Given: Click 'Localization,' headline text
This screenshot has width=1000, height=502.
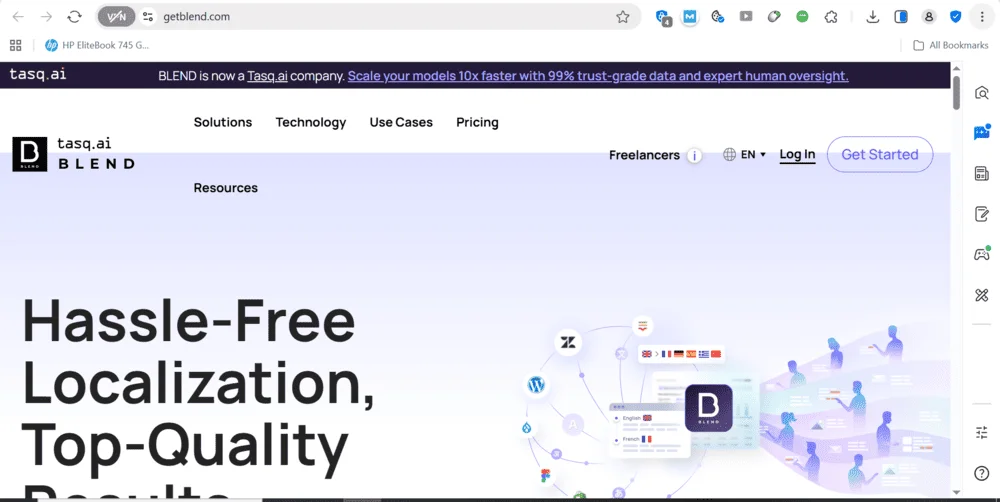Looking at the screenshot, I should tap(198, 384).
